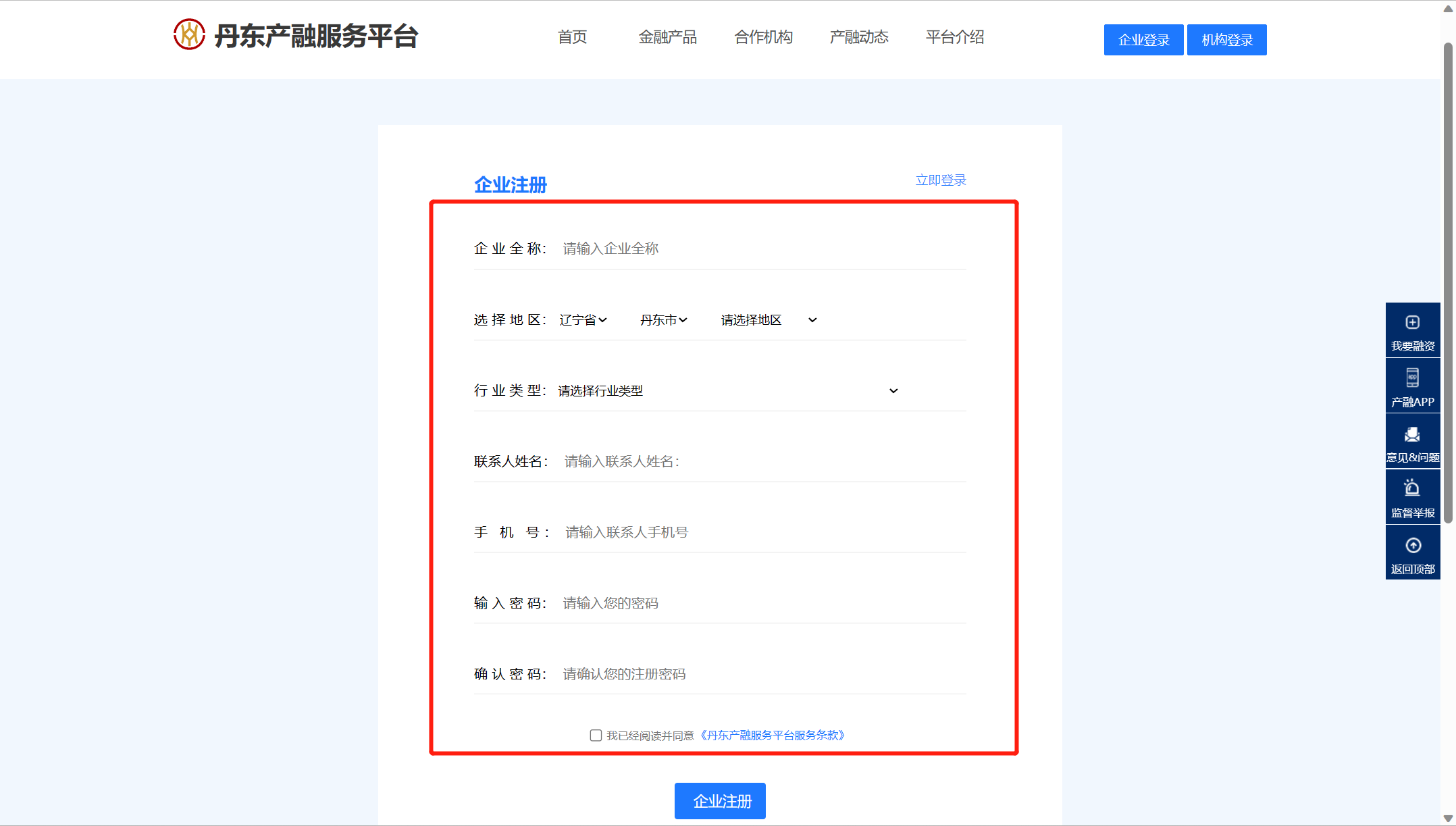
Task: Focus the 企业全称 input field
Action: click(x=763, y=249)
